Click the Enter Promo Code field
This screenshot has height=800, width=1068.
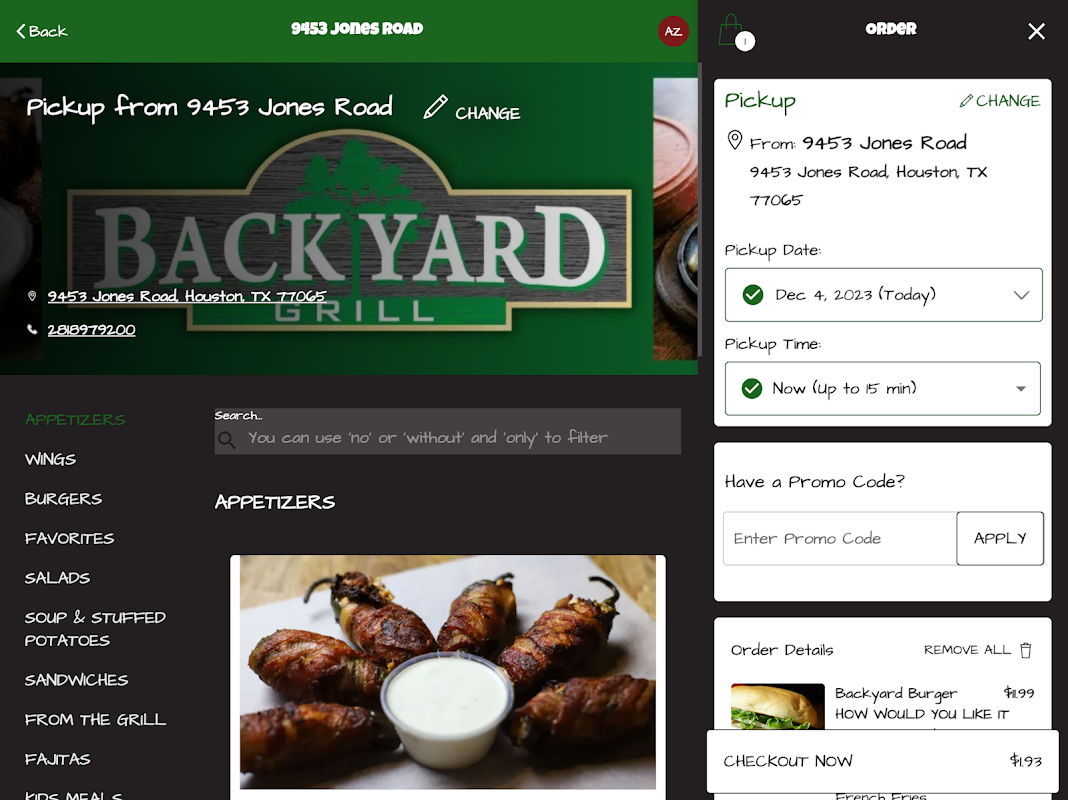tap(840, 539)
